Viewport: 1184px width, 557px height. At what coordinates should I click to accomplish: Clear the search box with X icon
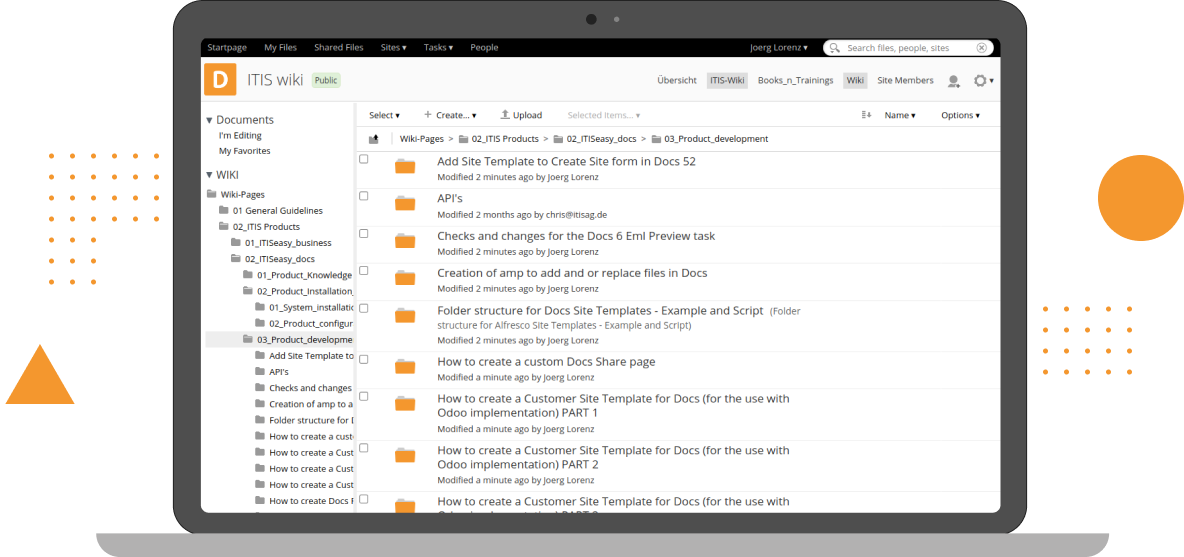pyautogui.click(x=982, y=47)
